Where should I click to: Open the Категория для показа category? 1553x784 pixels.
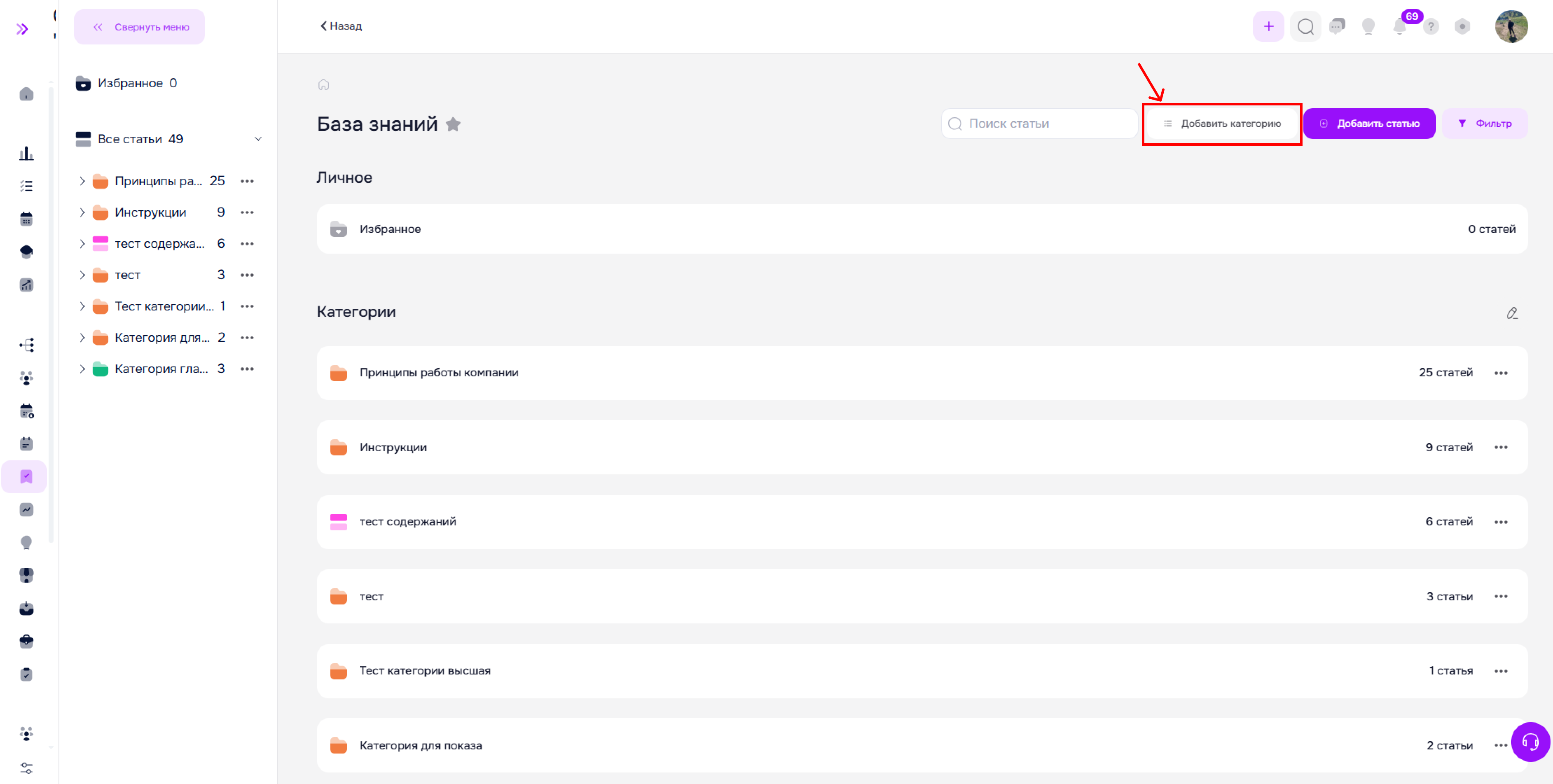[922, 745]
